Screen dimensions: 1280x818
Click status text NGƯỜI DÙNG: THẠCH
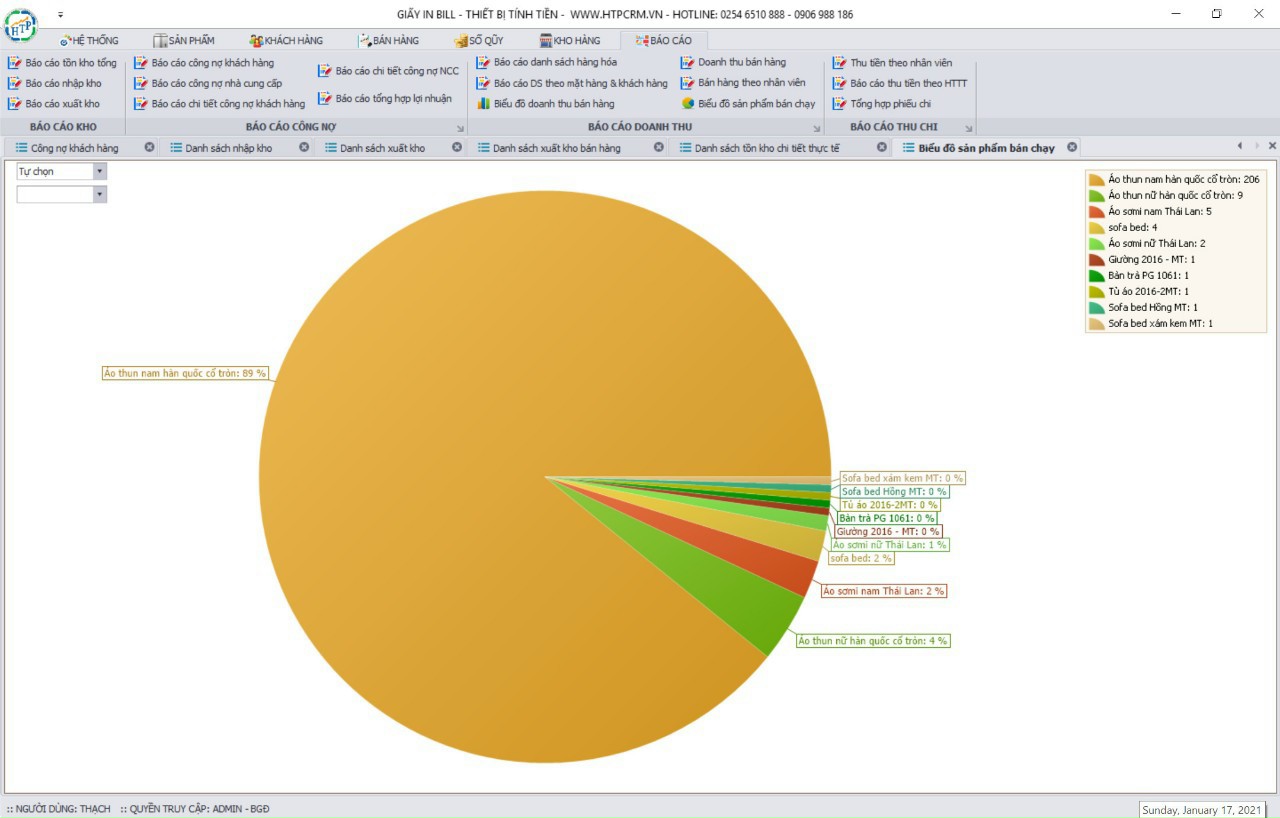pyautogui.click(x=59, y=809)
